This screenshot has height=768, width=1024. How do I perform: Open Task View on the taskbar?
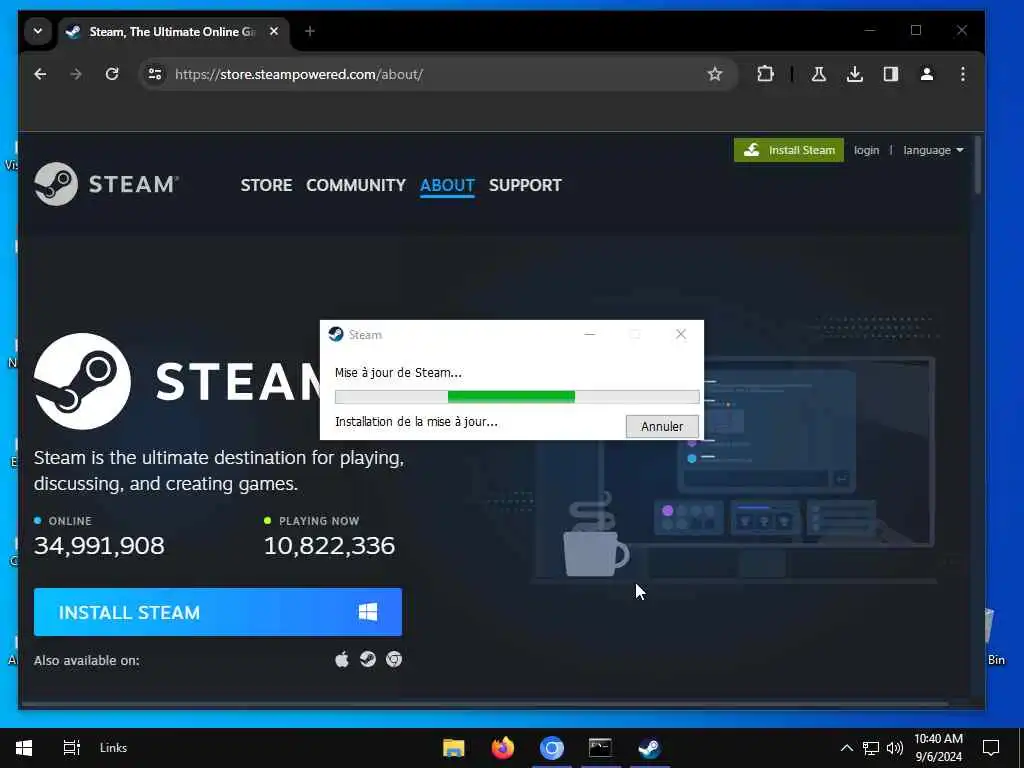pos(71,748)
